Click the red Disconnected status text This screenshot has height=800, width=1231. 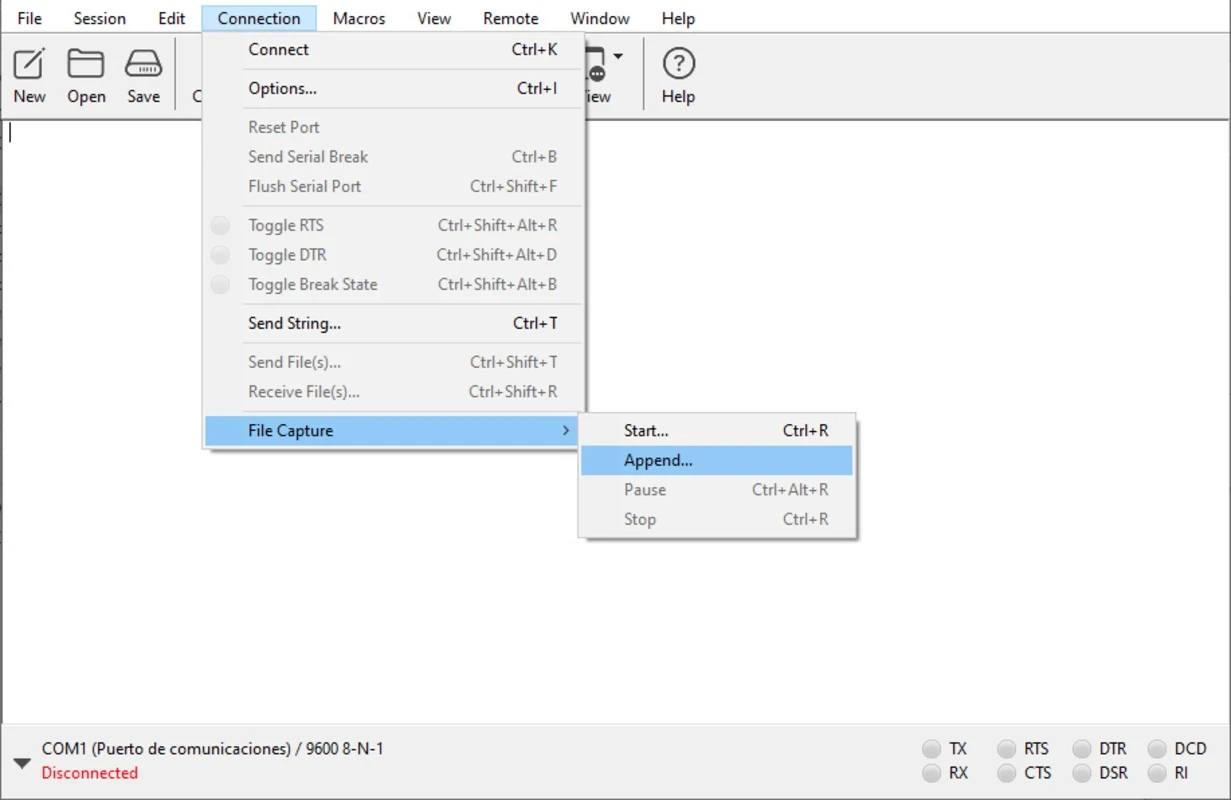[90, 773]
